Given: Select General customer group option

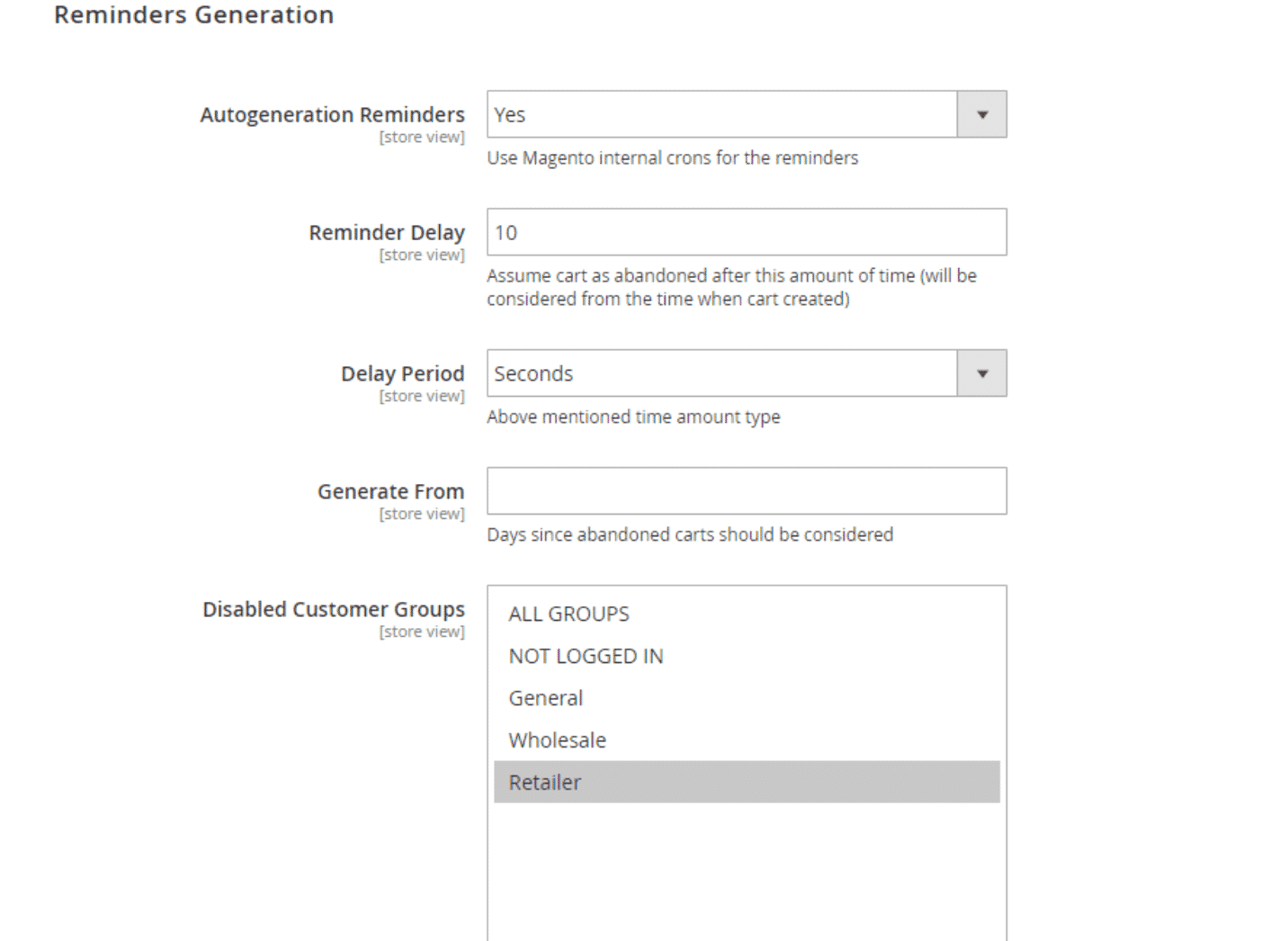Looking at the screenshot, I should click(747, 698).
